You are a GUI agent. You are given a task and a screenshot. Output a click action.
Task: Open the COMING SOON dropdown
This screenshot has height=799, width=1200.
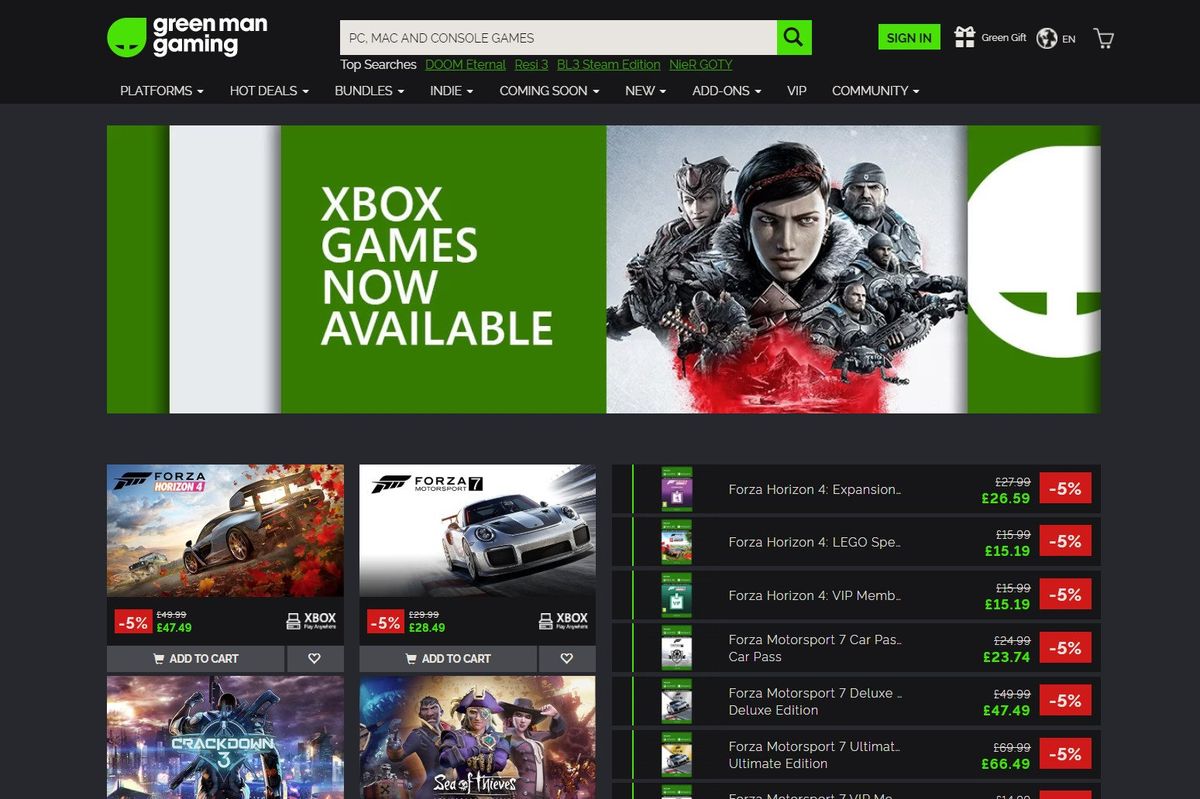pos(548,91)
